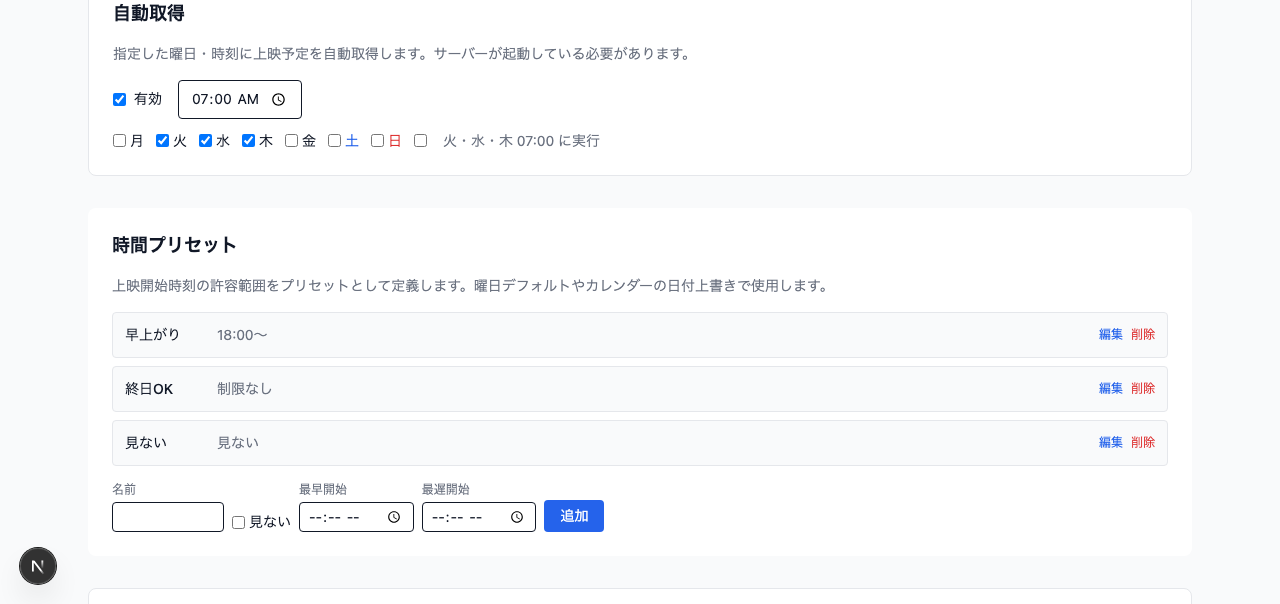Edit the 見ない time preset
Image resolution: width=1280 pixels, height=604 pixels.
click(1110, 442)
